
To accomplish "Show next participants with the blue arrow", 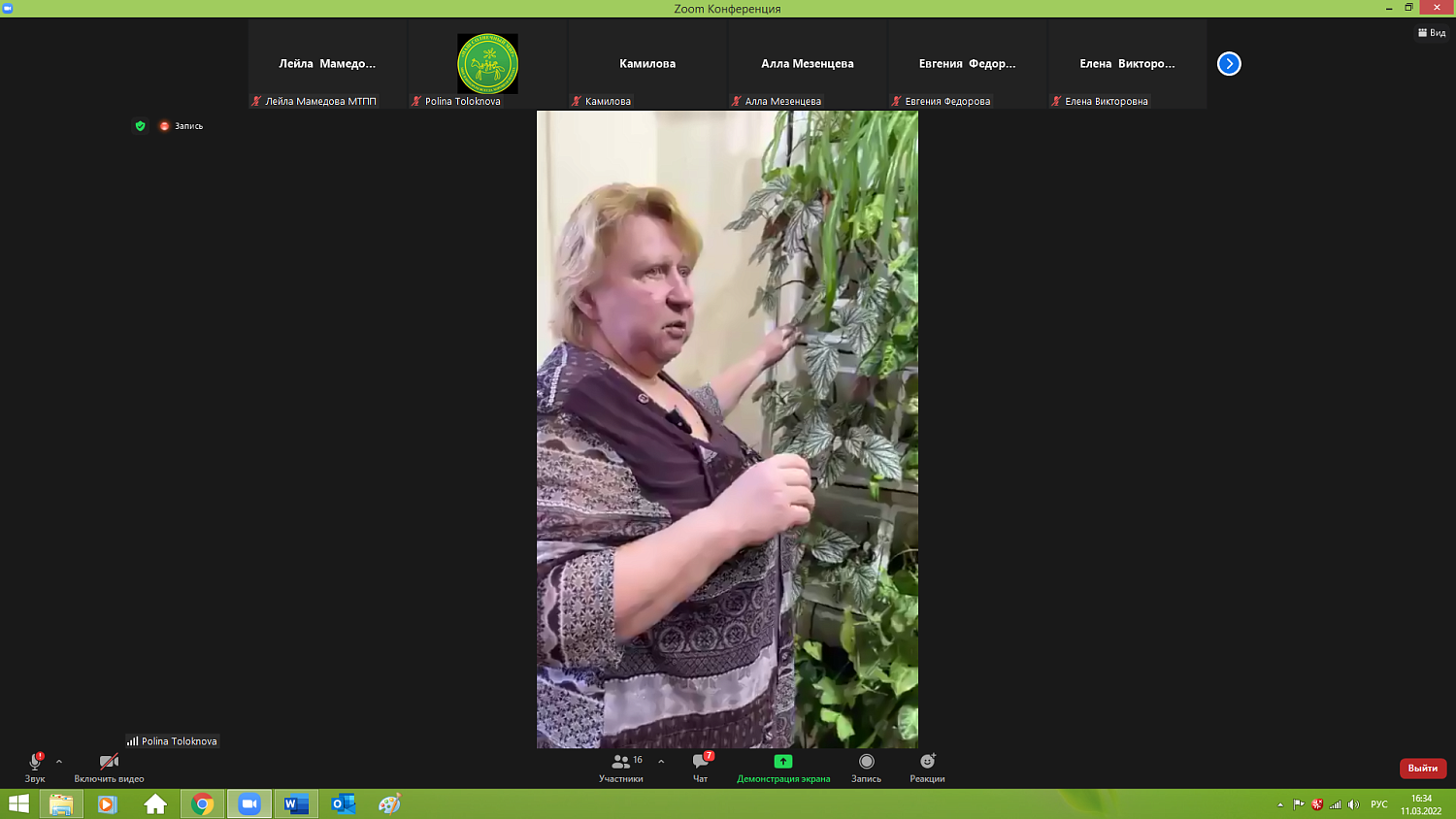I will [1229, 64].
